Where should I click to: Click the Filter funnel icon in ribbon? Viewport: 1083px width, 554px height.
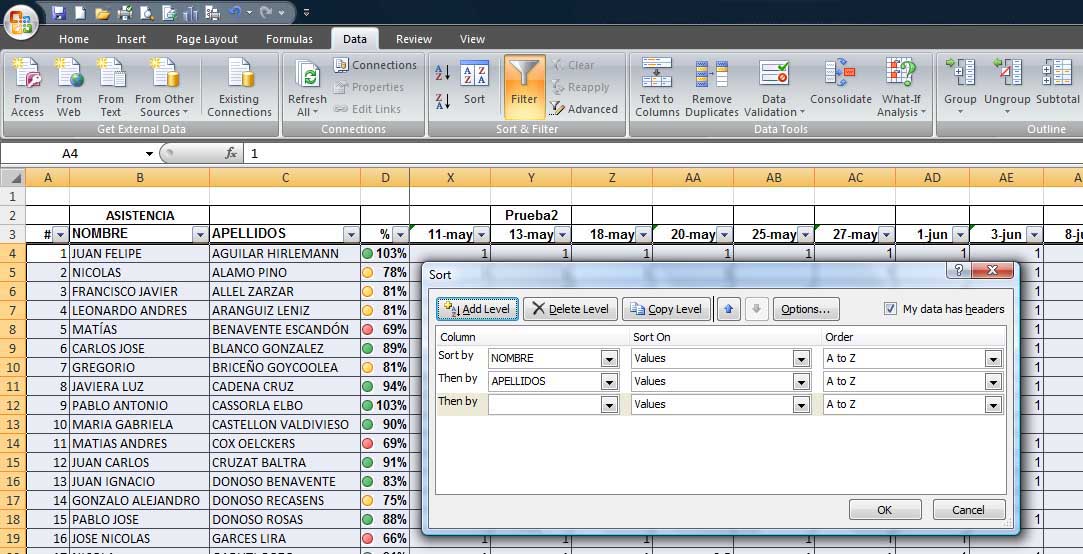point(524,84)
